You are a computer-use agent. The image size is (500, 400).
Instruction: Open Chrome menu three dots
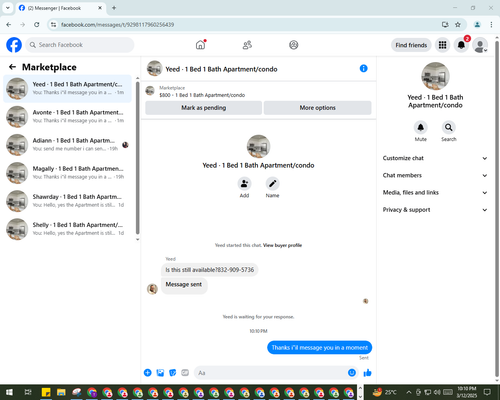(491, 25)
